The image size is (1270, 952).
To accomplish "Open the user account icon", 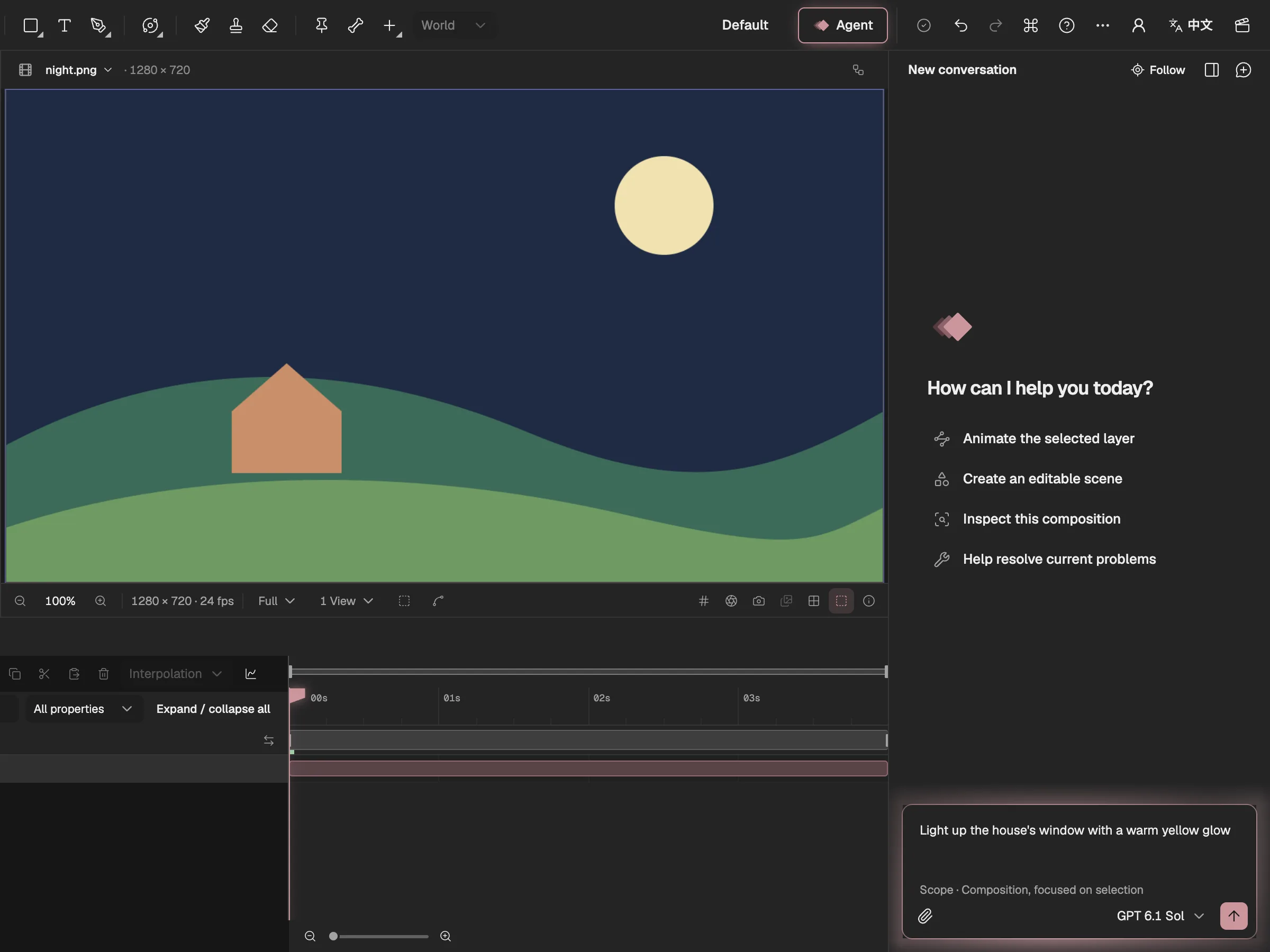I will click(1139, 25).
